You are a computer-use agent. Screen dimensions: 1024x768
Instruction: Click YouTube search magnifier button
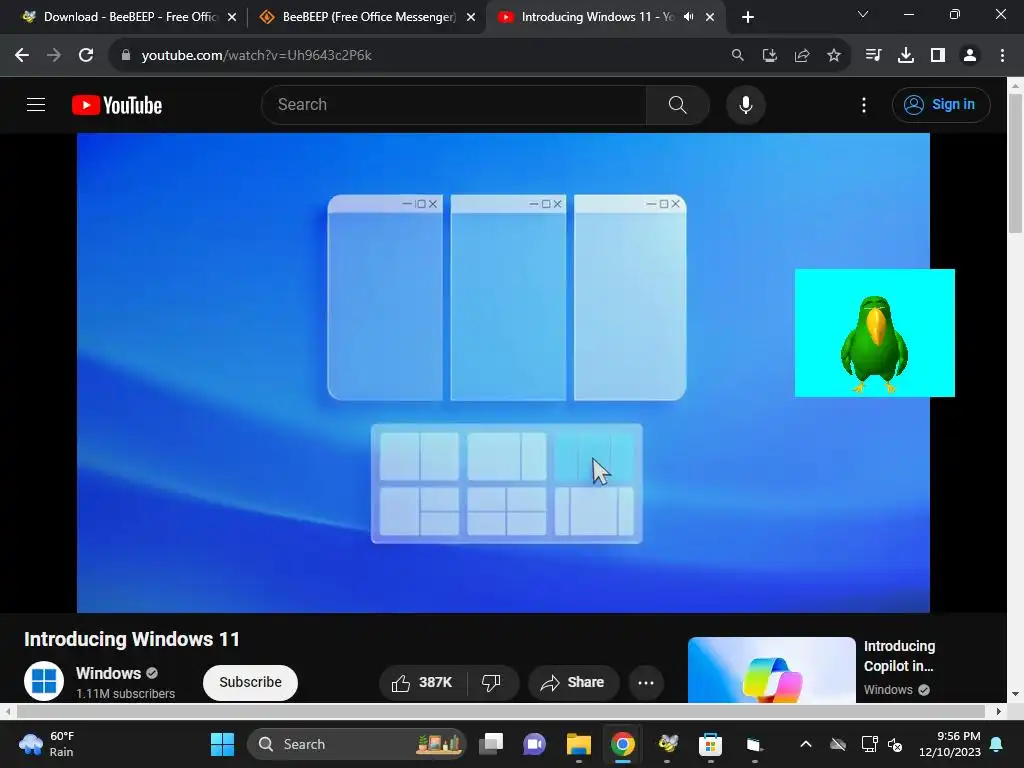coord(677,104)
